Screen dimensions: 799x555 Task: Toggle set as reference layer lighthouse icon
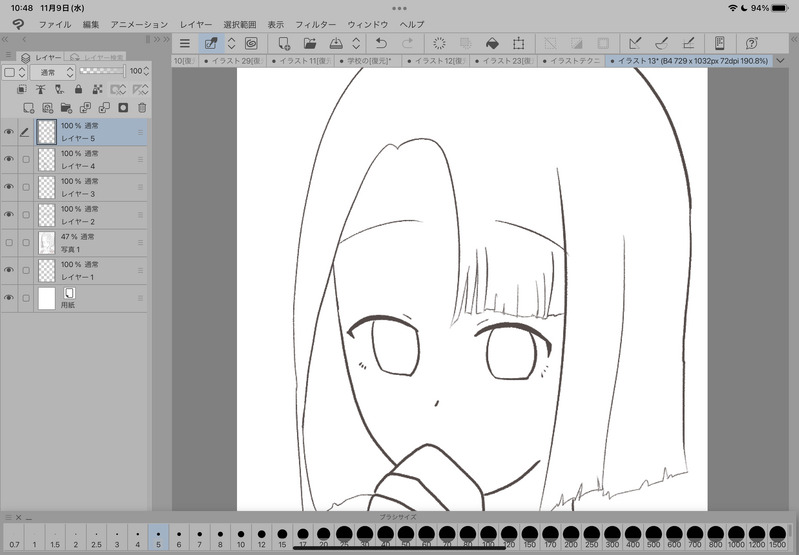(x=40, y=90)
